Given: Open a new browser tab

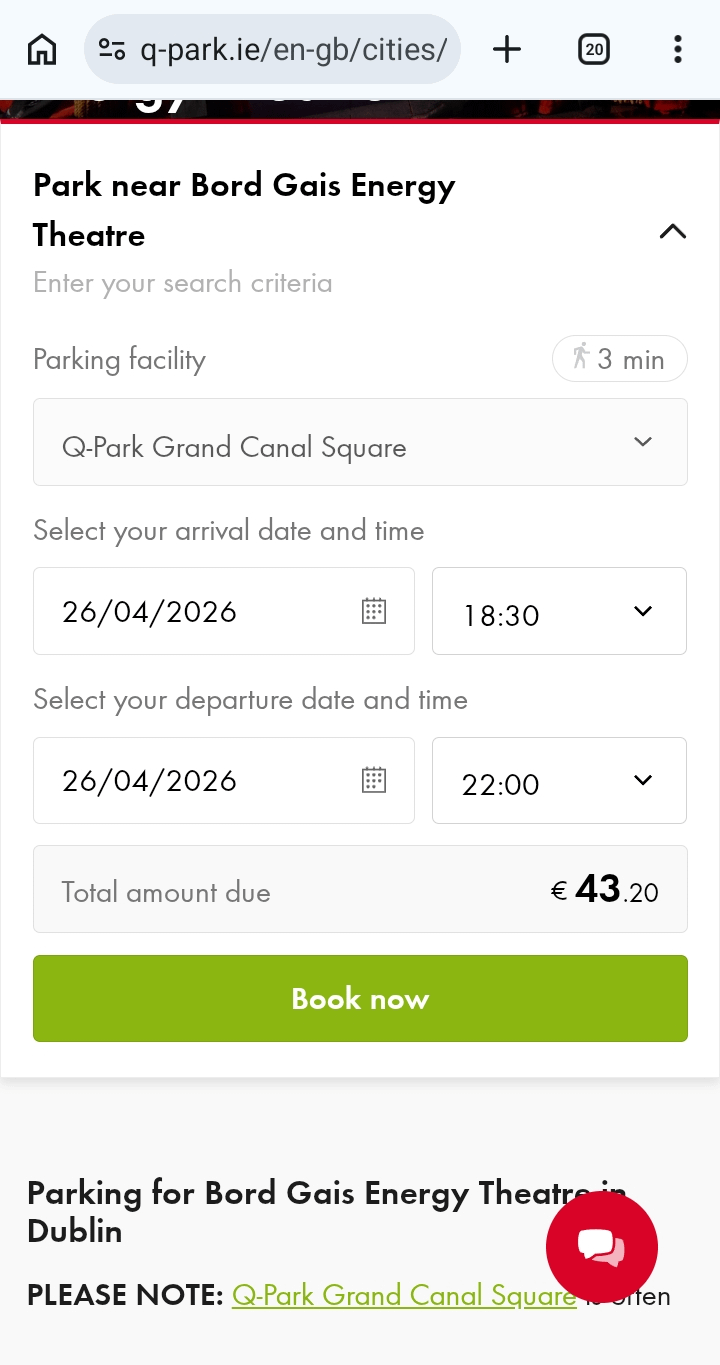Looking at the screenshot, I should (x=507, y=49).
